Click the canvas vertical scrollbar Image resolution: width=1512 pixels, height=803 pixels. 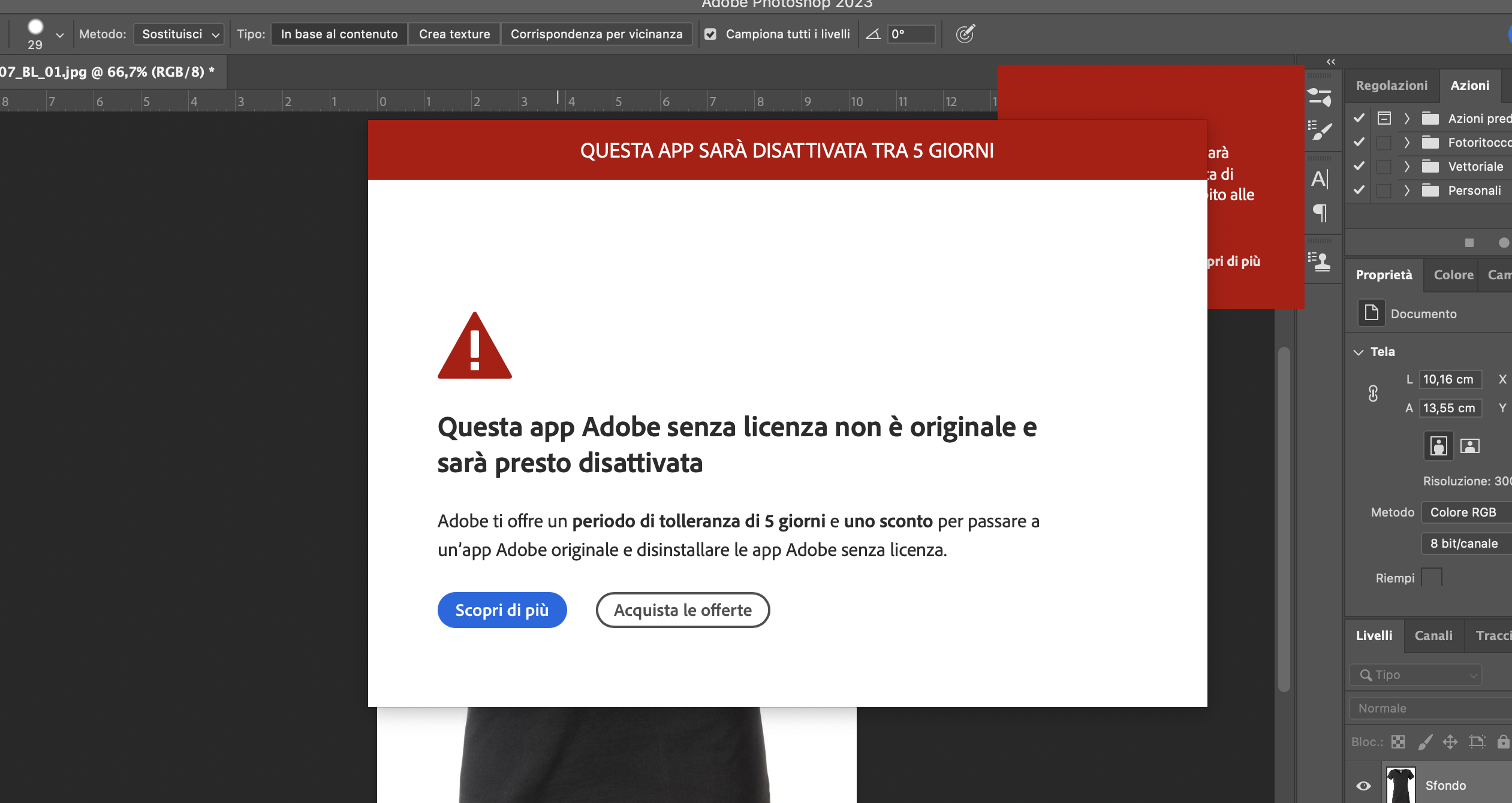pyautogui.click(x=1284, y=520)
